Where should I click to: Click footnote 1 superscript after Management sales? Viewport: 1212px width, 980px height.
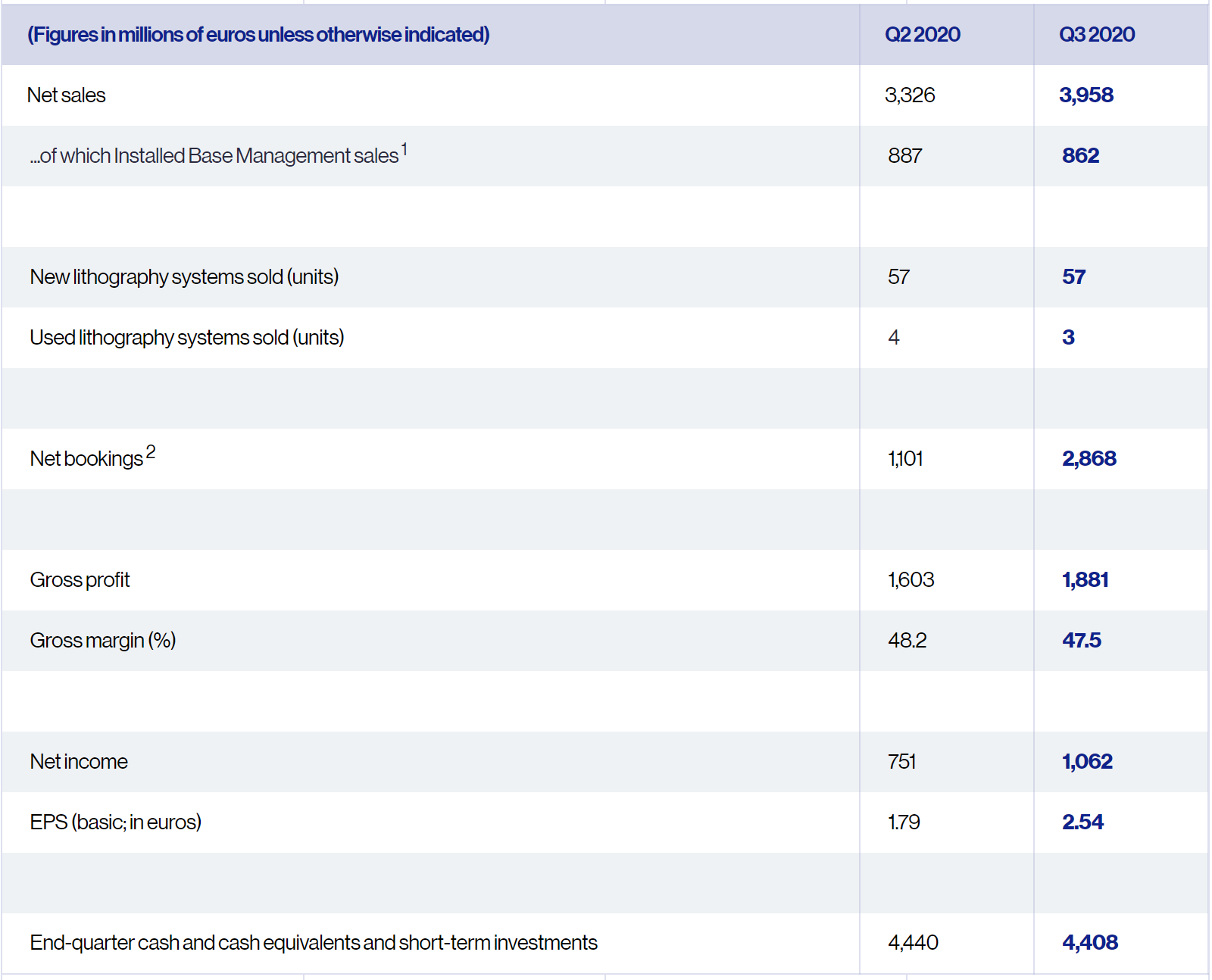point(405,149)
